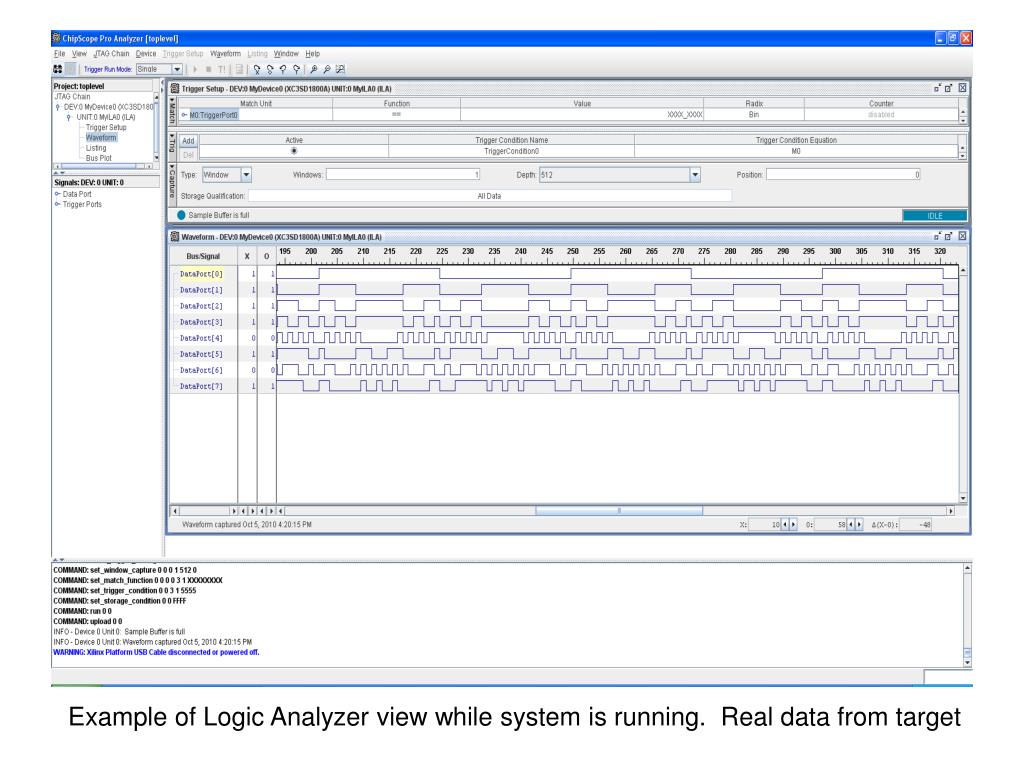
Task: Collapse the Match section side tab
Action: [x=172, y=111]
